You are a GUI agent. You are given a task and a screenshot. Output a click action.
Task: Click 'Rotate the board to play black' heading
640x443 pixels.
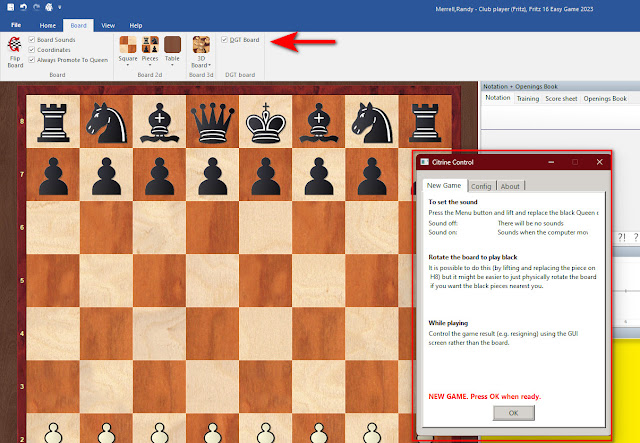[x=473, y=257]
